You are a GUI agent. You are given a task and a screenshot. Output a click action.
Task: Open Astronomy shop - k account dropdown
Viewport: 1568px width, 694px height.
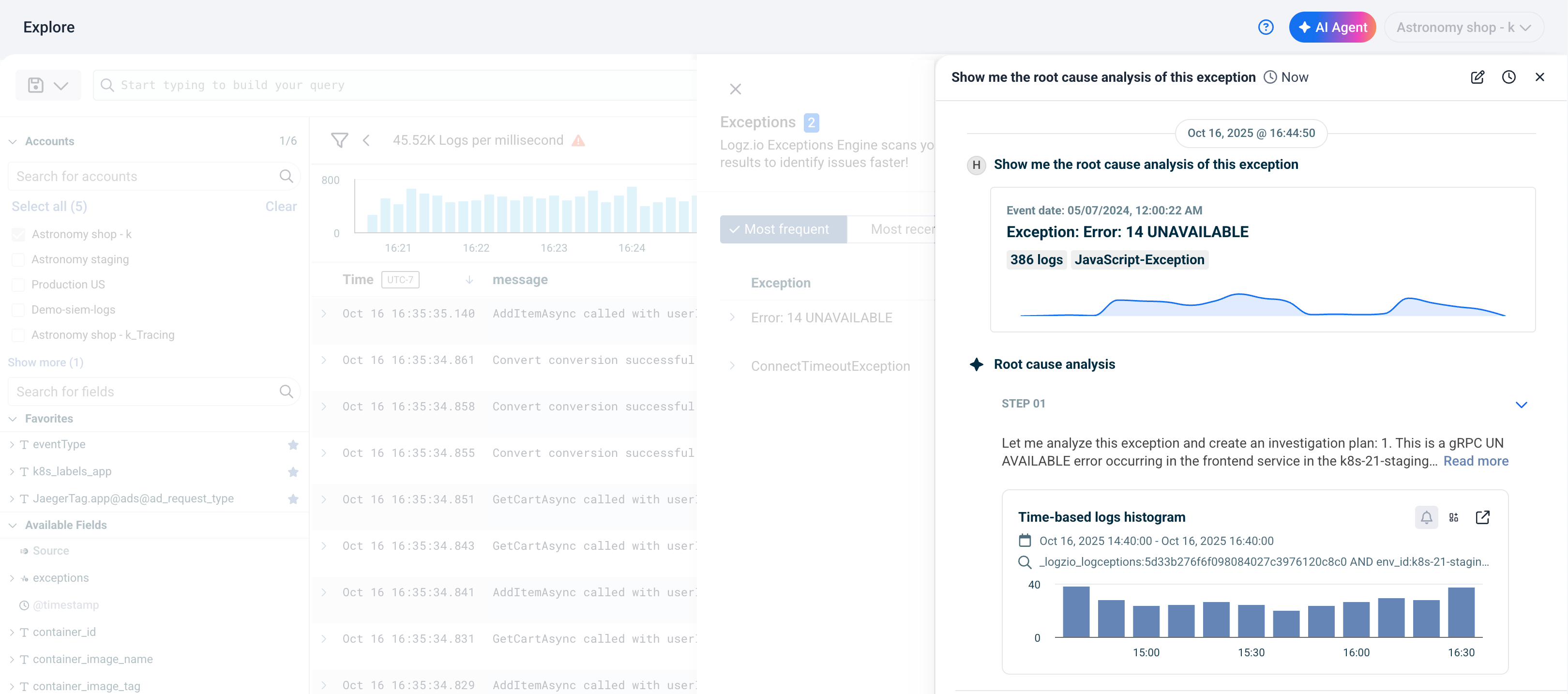(x=1463, y=28)
